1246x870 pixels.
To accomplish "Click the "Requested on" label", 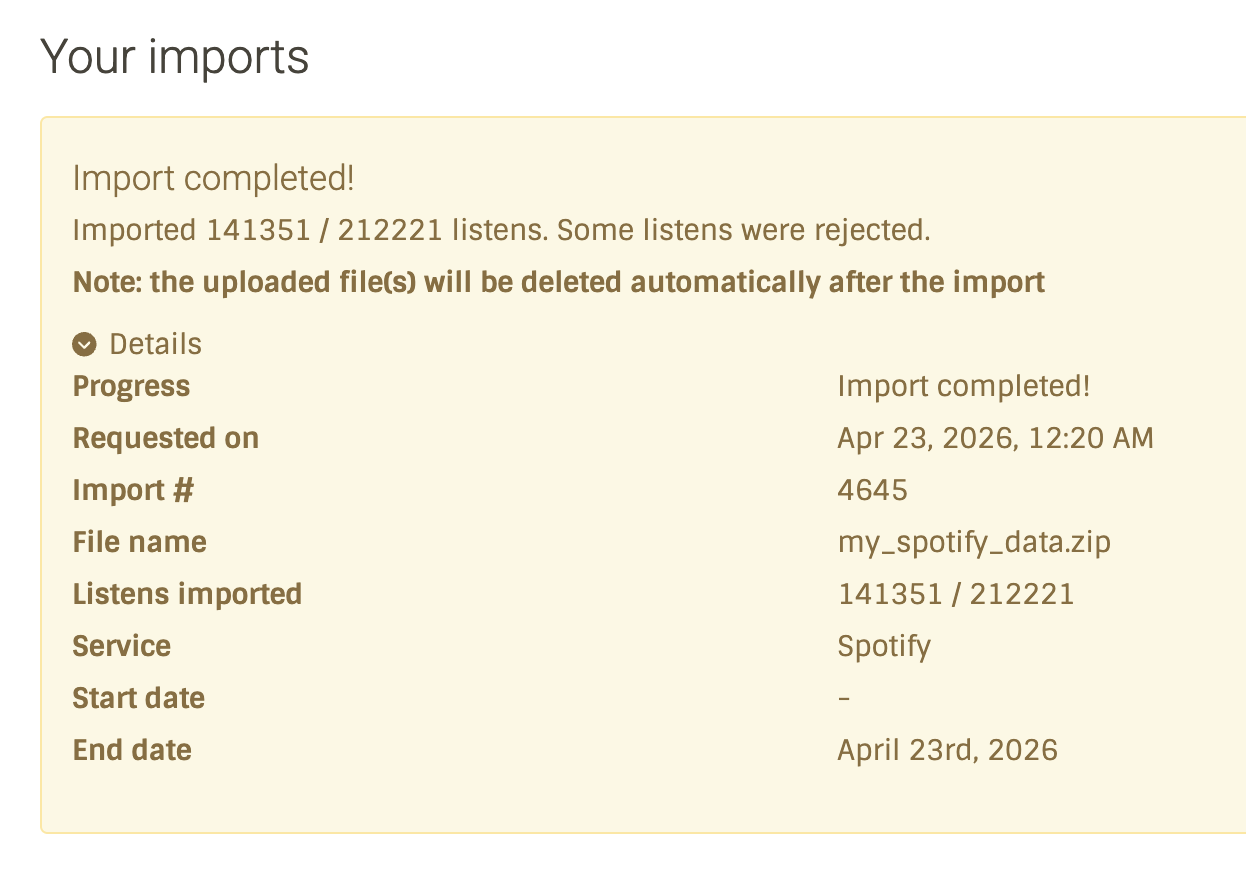I will (x=166, y=438).
